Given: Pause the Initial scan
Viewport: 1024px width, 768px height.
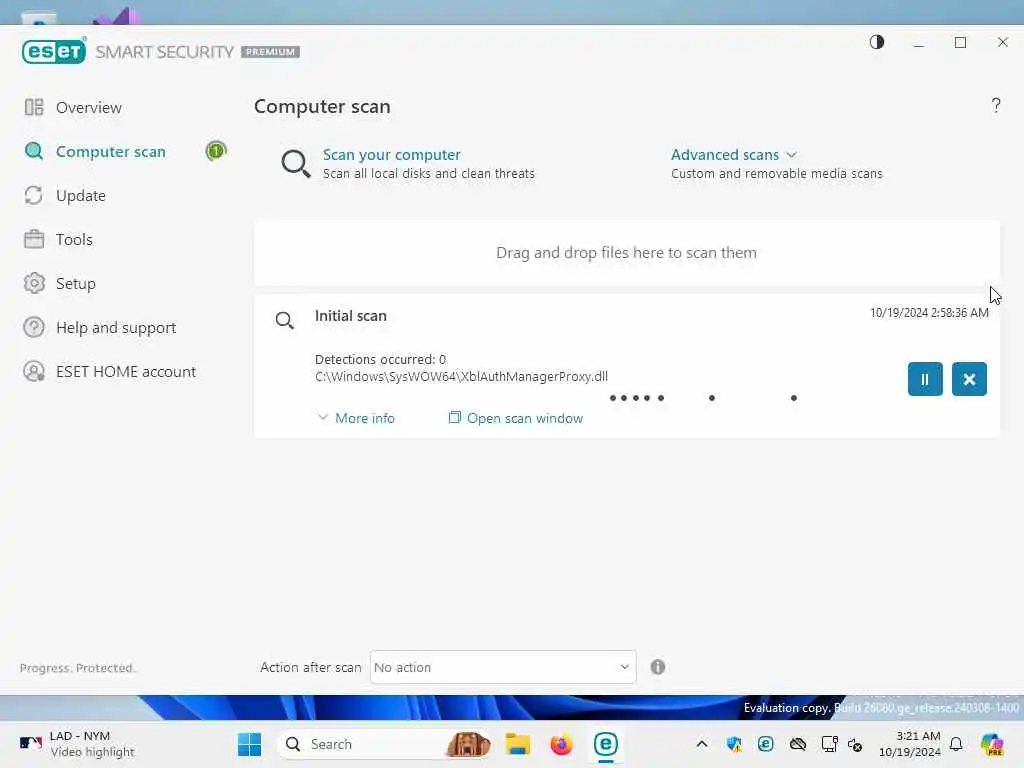Looking at the screenshot, I should 925,379.
